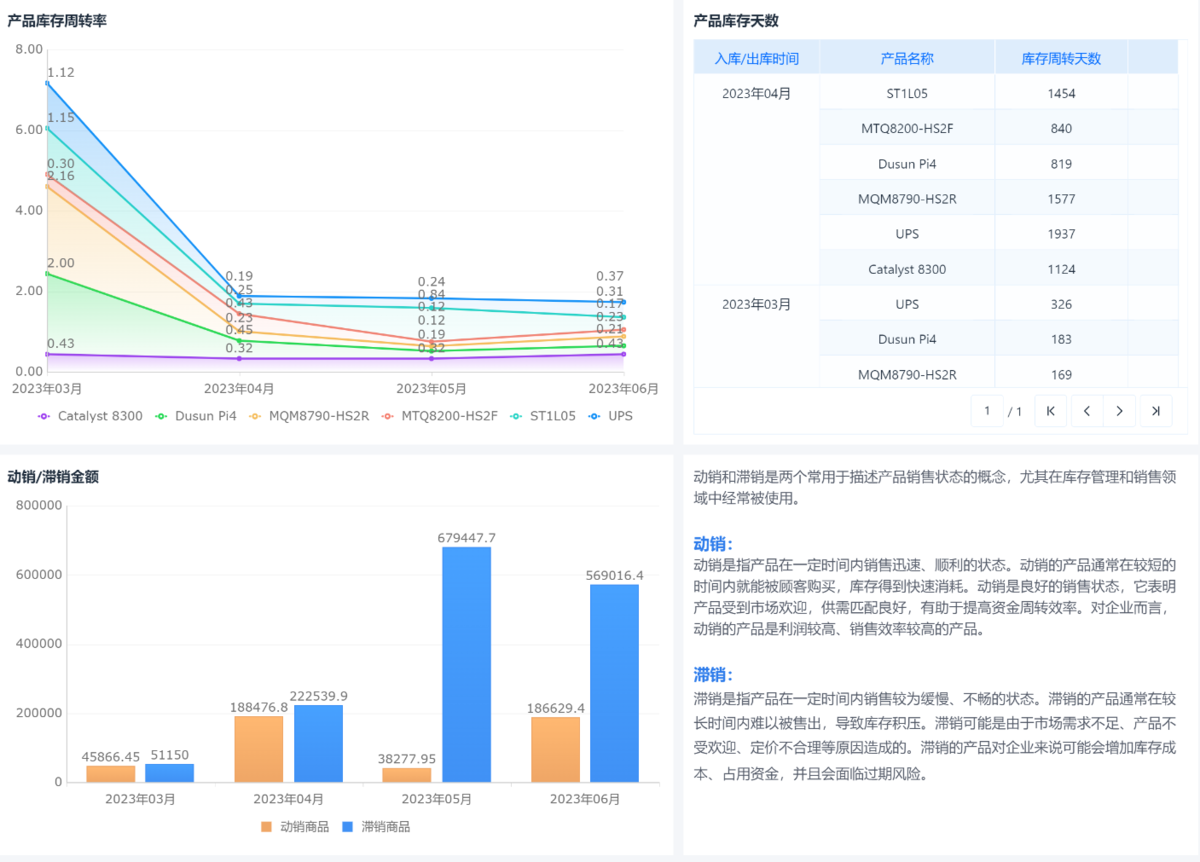1200x862 pixels.
Task: Hide the MQM8790-HS2R series via the legend
Action: pyautogui.click(x=309, y=416)
